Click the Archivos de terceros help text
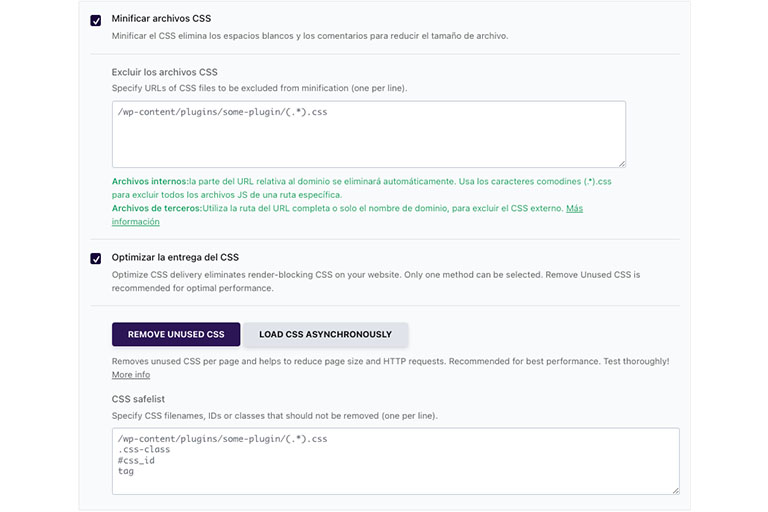 (347, 215)
